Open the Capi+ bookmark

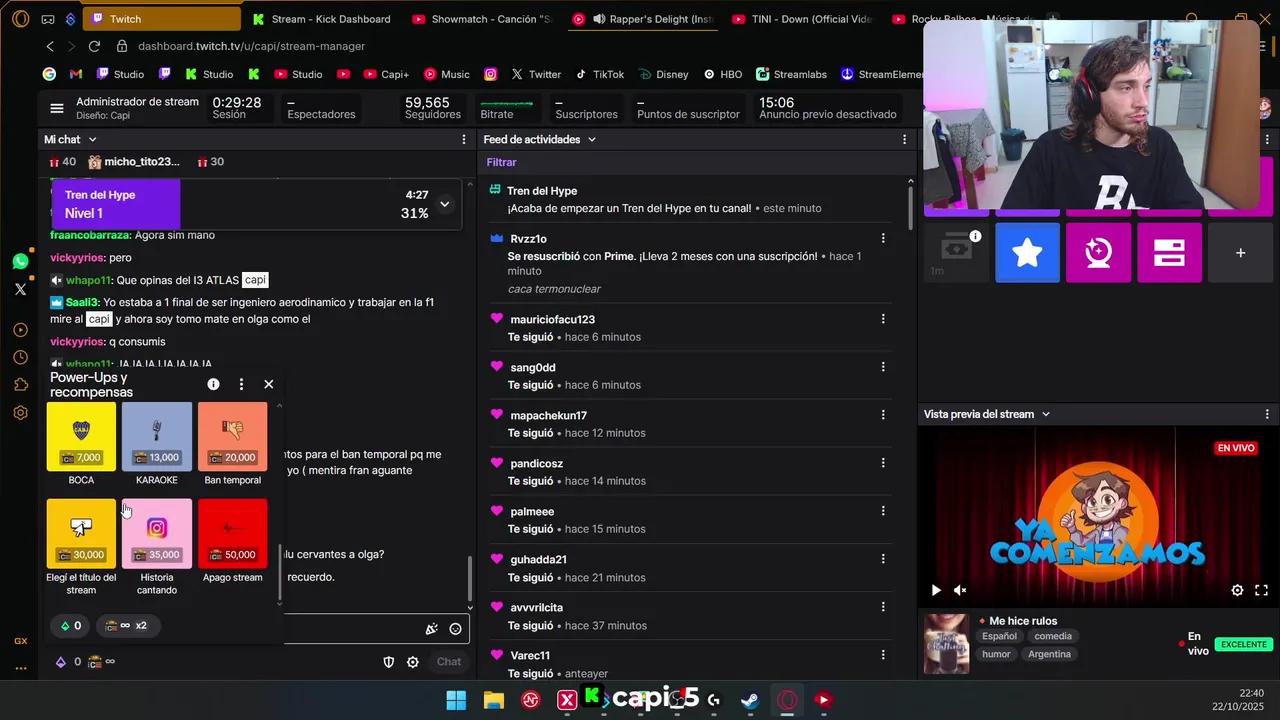point(386,74)
